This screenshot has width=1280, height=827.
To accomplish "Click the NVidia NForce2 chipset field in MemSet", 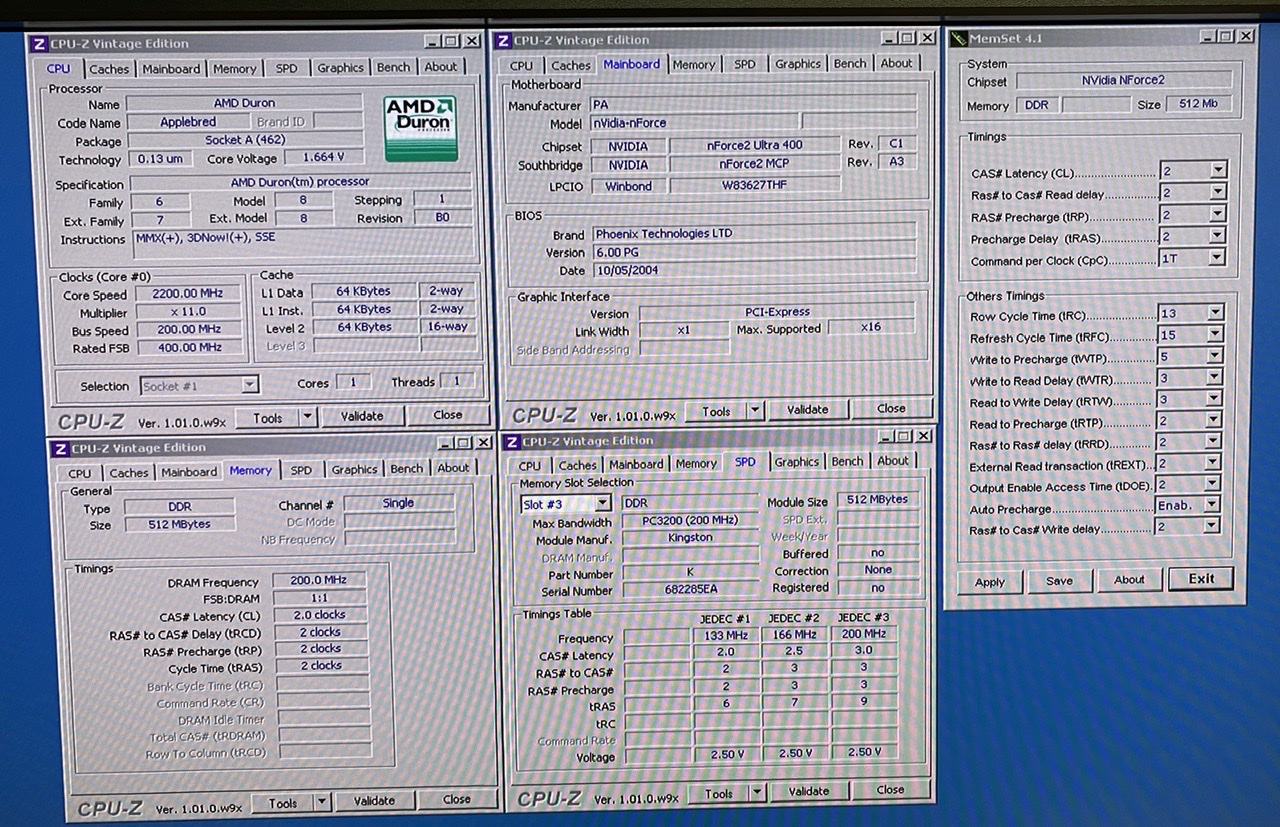I will click(x=1123, y=80).
